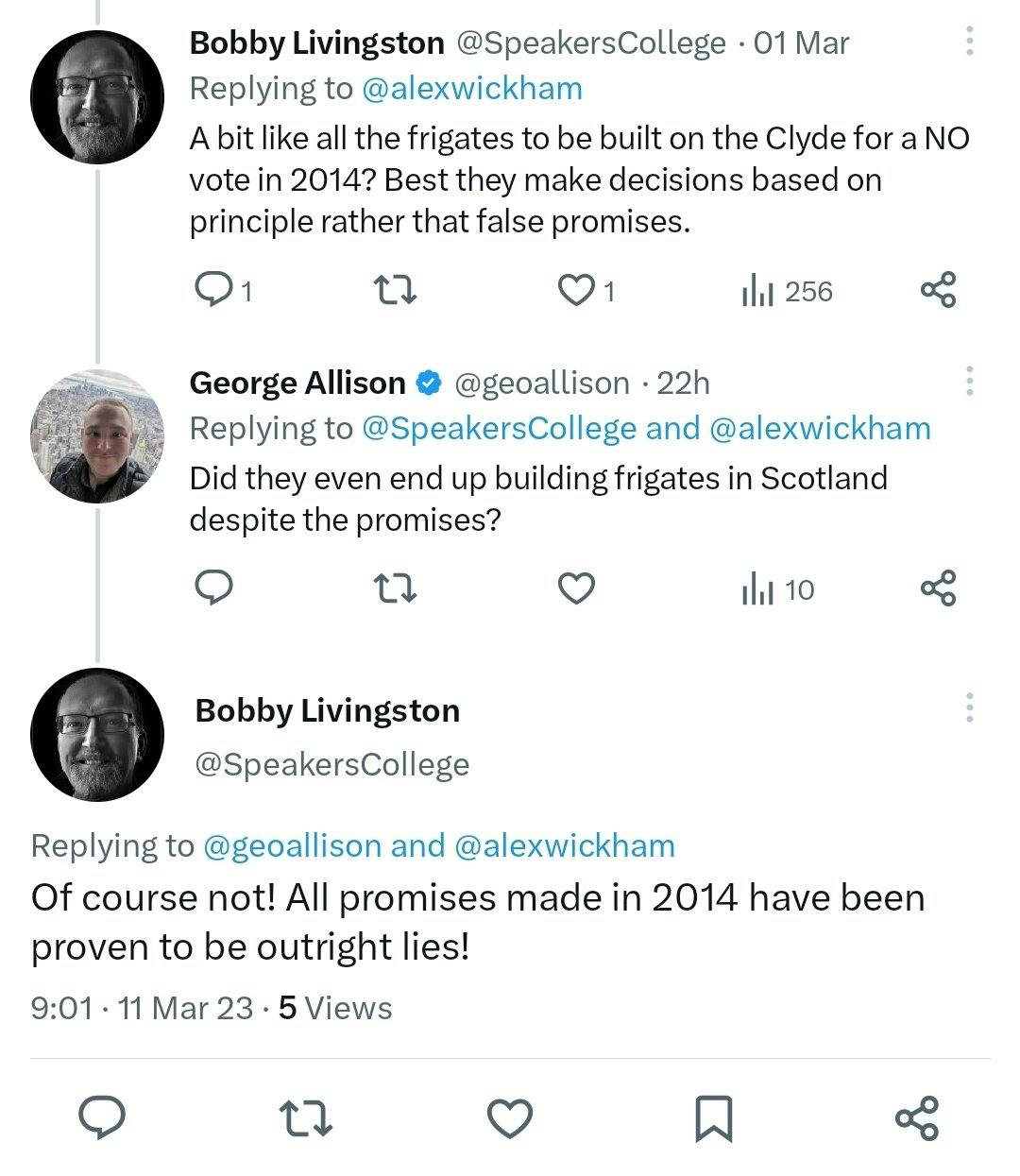Screen dimensions: 1020x1176
Task: Like George Allison's tweet
Action: pyautogui.click(x=576, y=588)
